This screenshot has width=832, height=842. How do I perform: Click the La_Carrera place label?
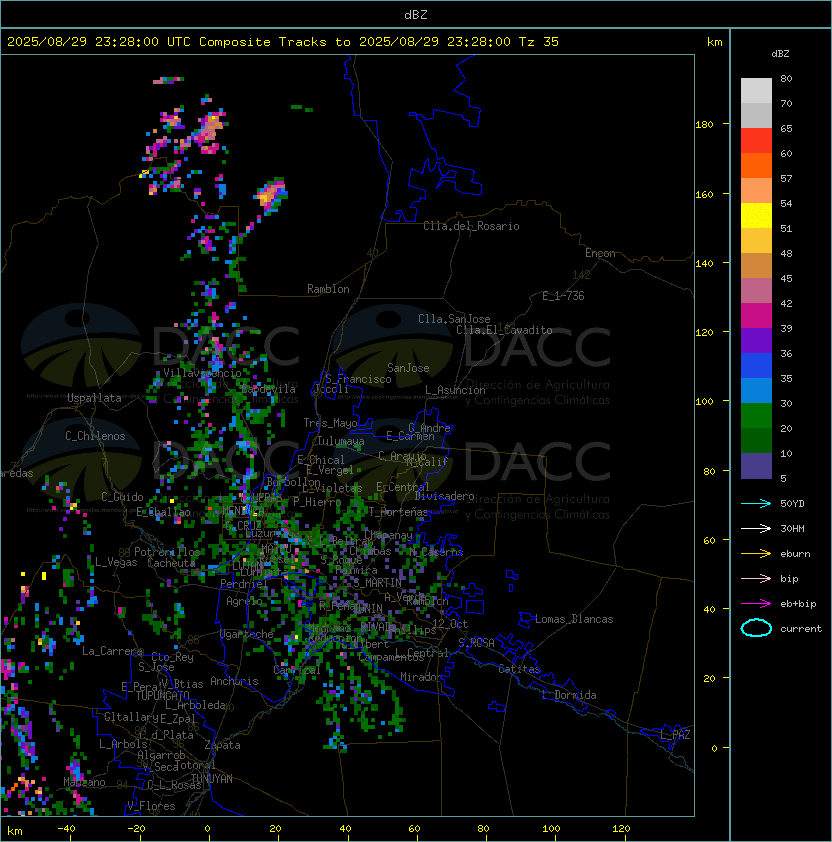coord(113,651)
